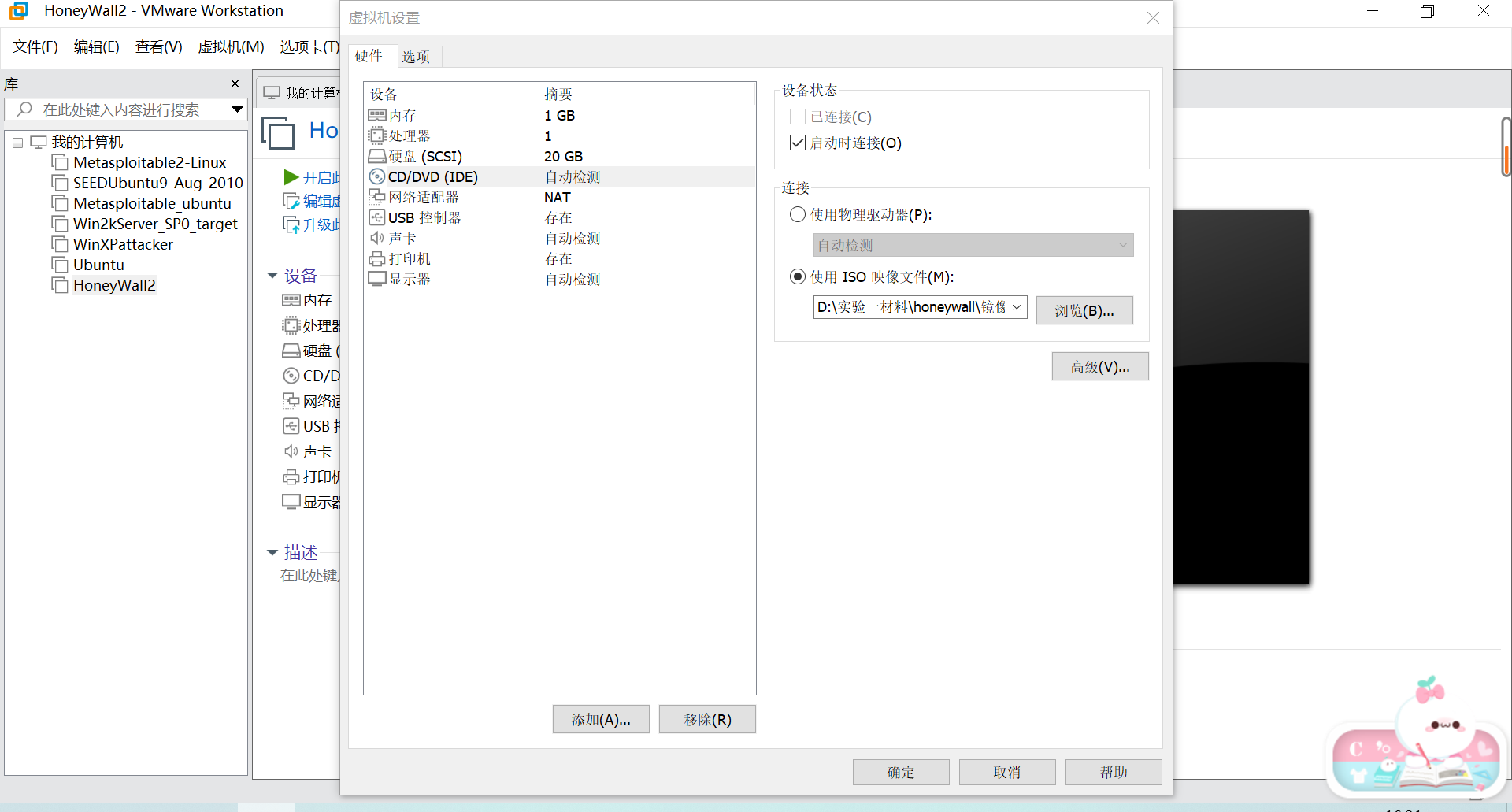Click the HoneyWall2 tab VM icon

[278, 132]
